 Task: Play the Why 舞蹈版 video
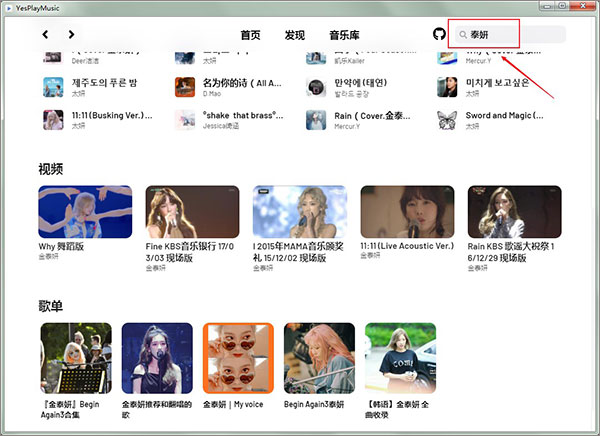[85, 211]
